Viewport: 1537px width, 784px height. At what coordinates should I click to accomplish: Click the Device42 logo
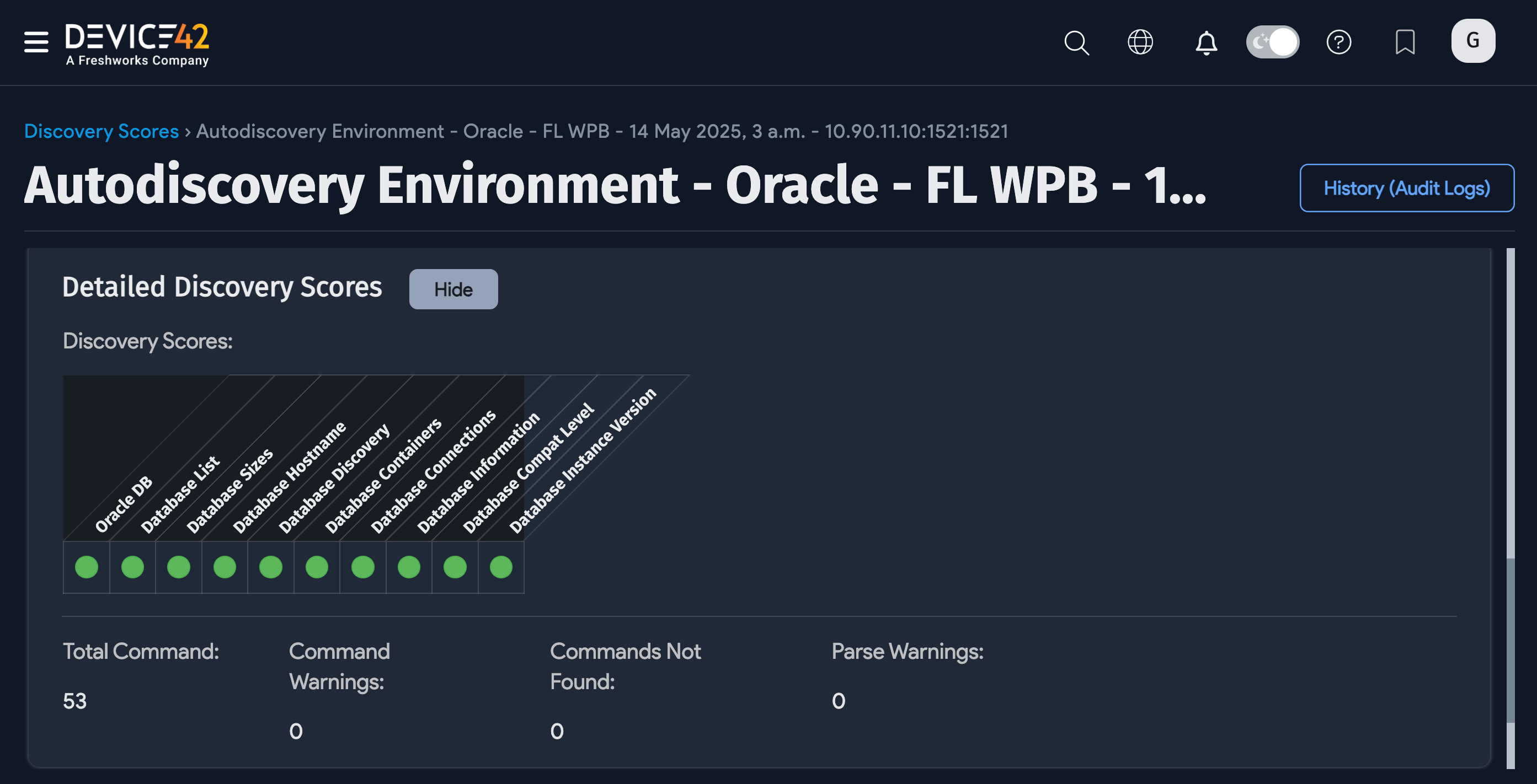137,42
